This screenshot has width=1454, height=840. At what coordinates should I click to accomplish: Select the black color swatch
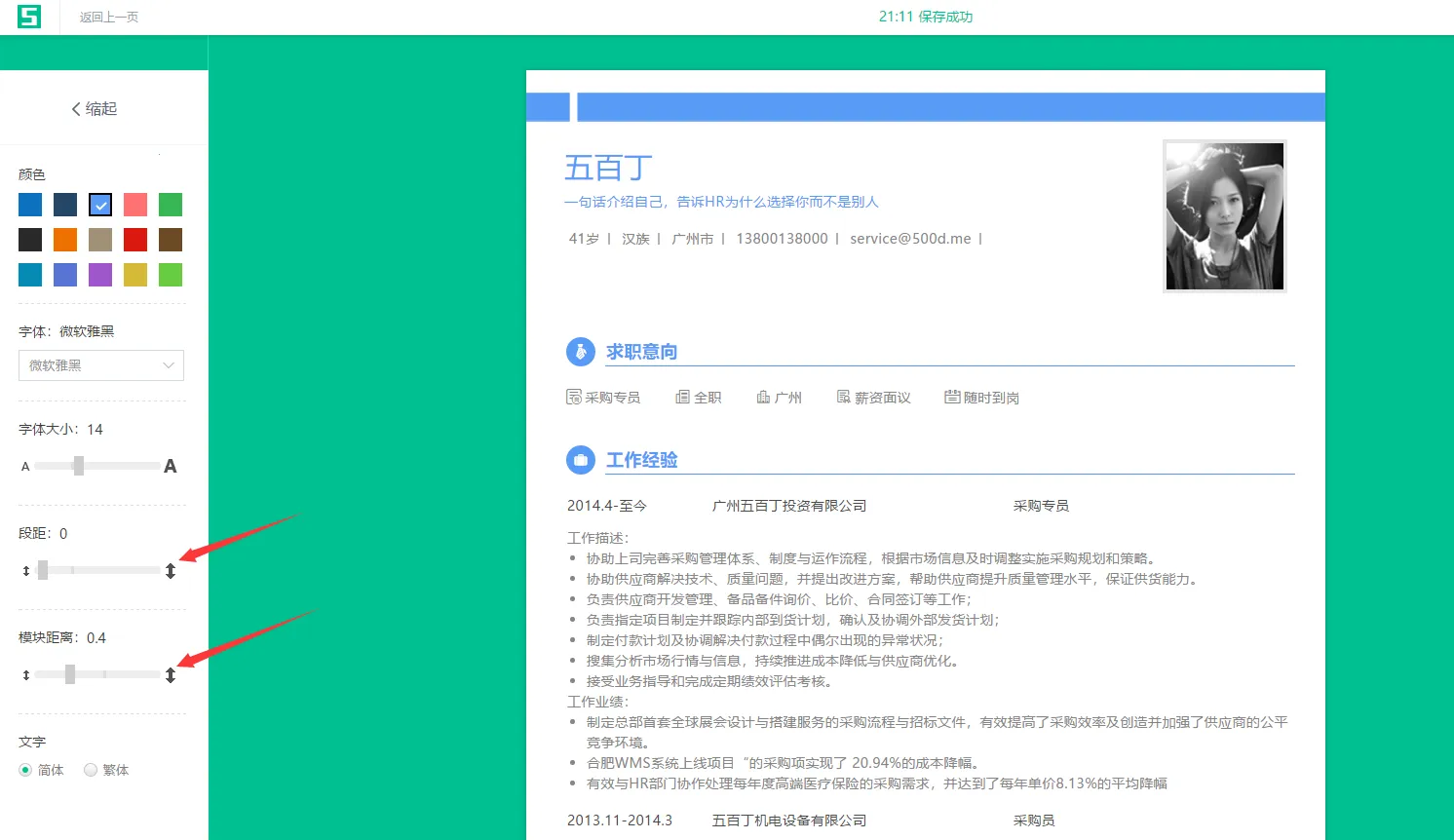pos(30,240)
